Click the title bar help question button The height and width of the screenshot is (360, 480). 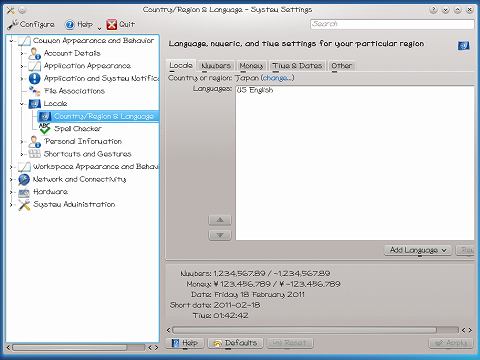coord(433,10)
